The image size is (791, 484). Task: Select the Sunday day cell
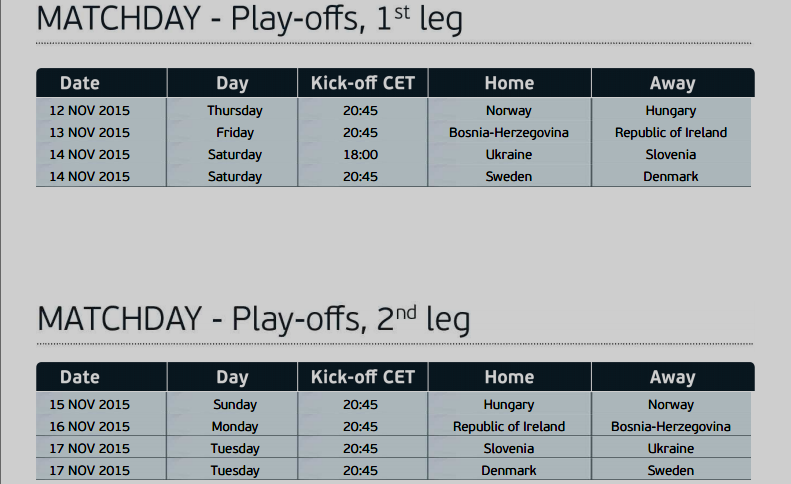[235, 405]
